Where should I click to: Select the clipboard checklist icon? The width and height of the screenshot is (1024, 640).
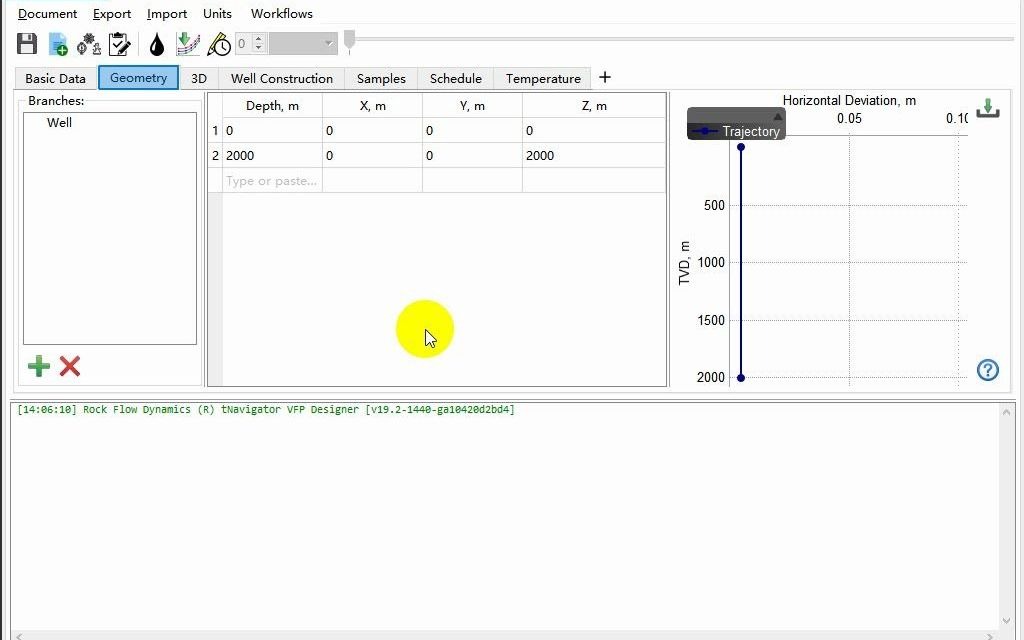(120, 44)
